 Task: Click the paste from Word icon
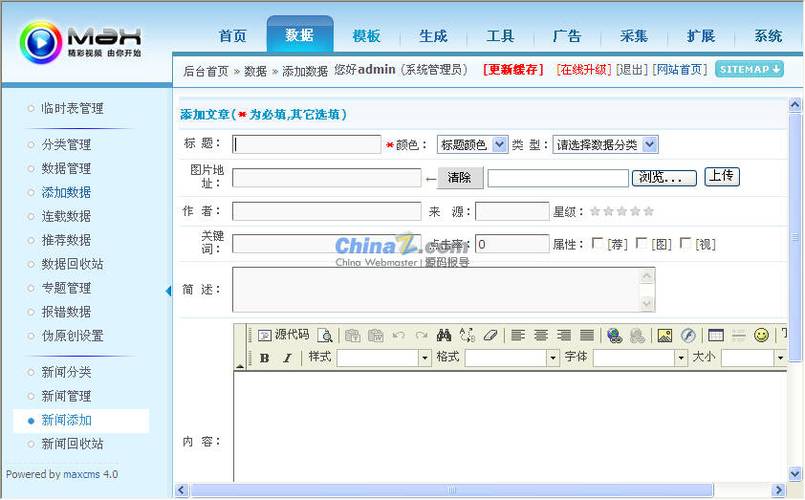point(376,335)
